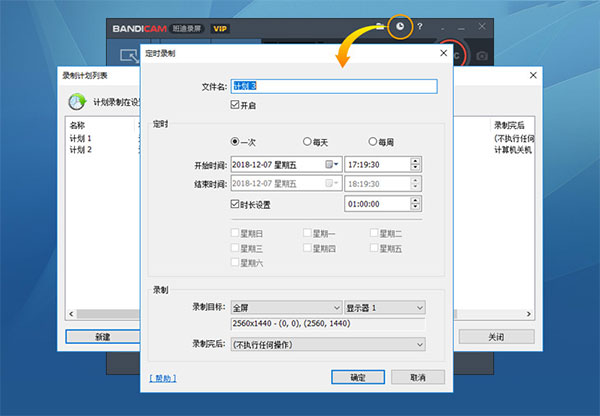Check the 星期二 checkbox
The width and height of the screenshot is (600, 416).
click(374, 233)
